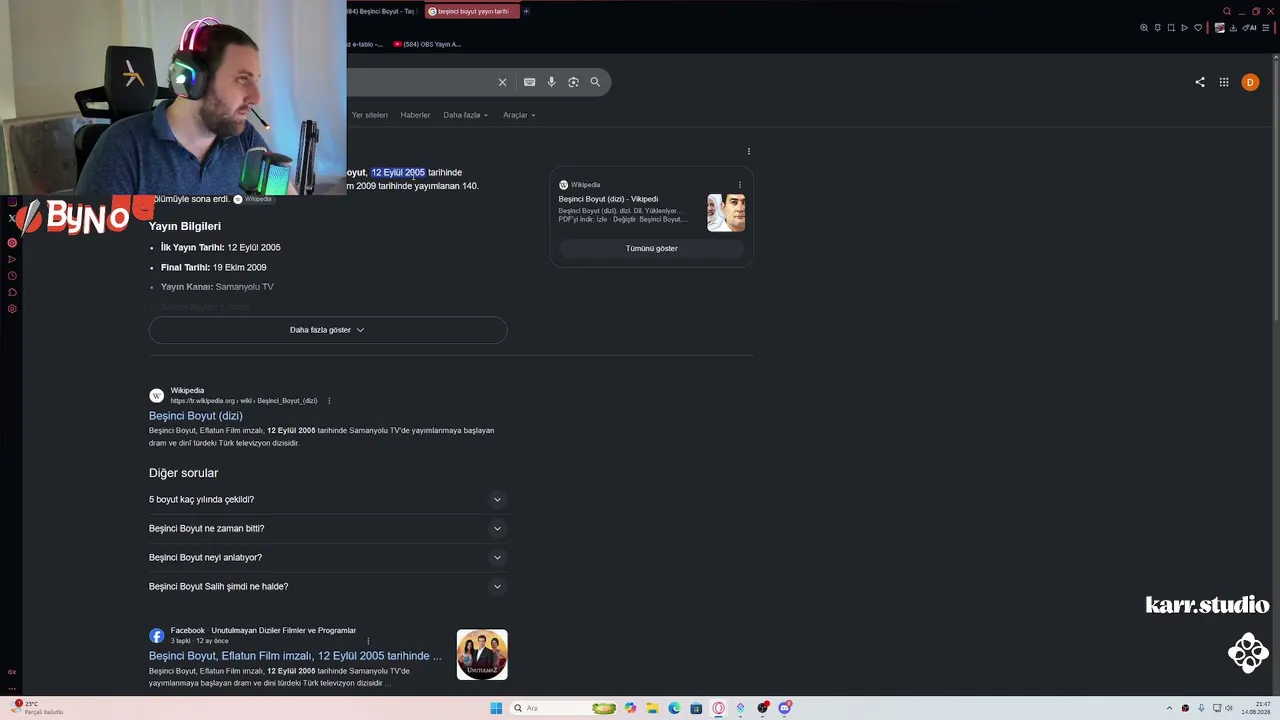Launch Copilot from the taskbar
This screenshot has width=1280, height=720.
[x=630, y=708]
